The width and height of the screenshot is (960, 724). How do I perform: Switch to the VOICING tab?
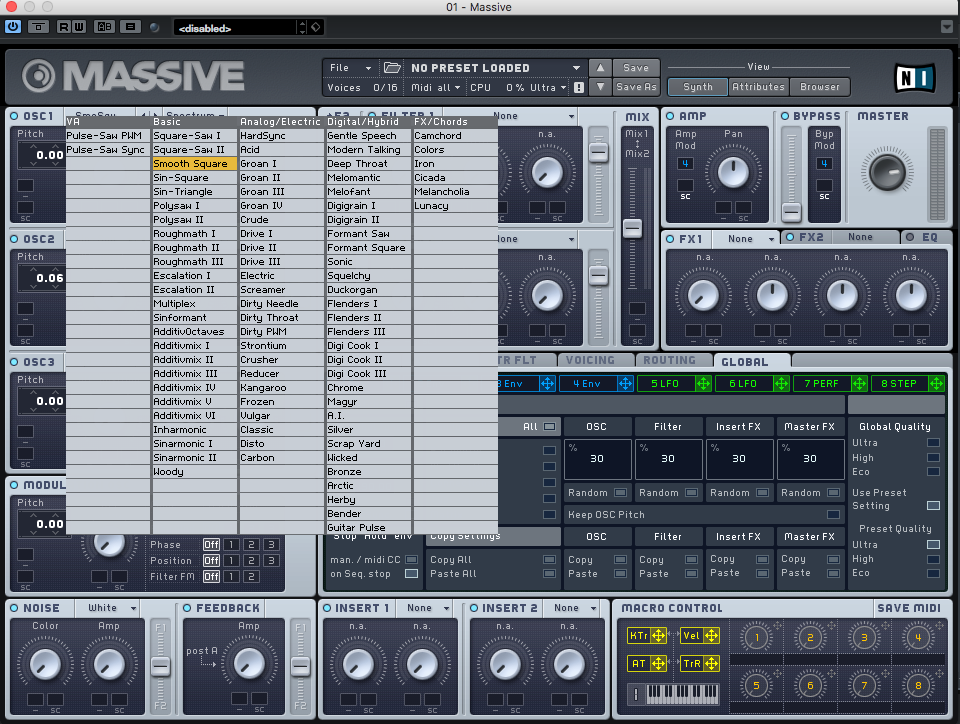pyautogui.click(x=590, y=360)
